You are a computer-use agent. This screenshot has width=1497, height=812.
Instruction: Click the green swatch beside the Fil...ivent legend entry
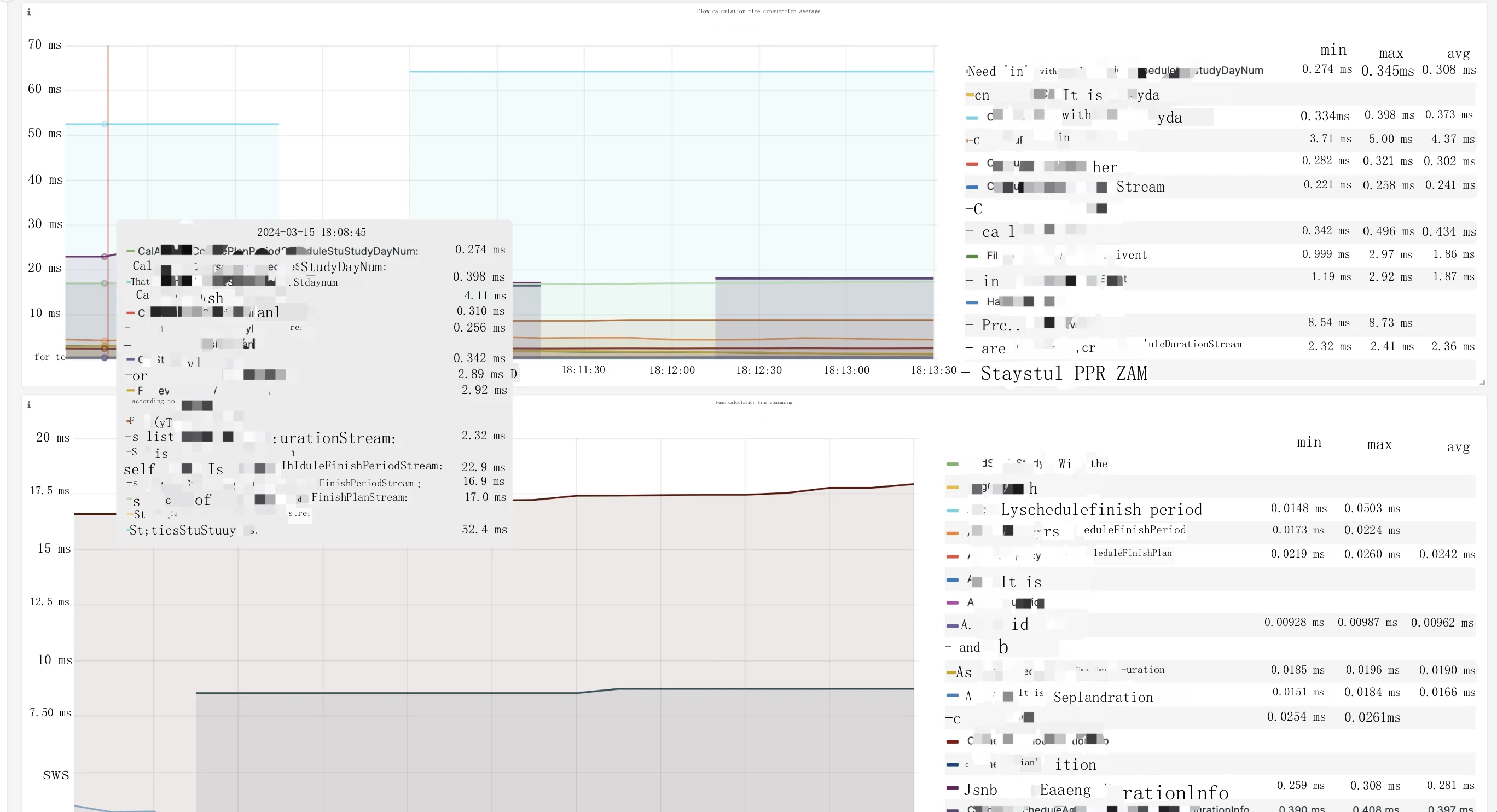(x=972, y=256)
